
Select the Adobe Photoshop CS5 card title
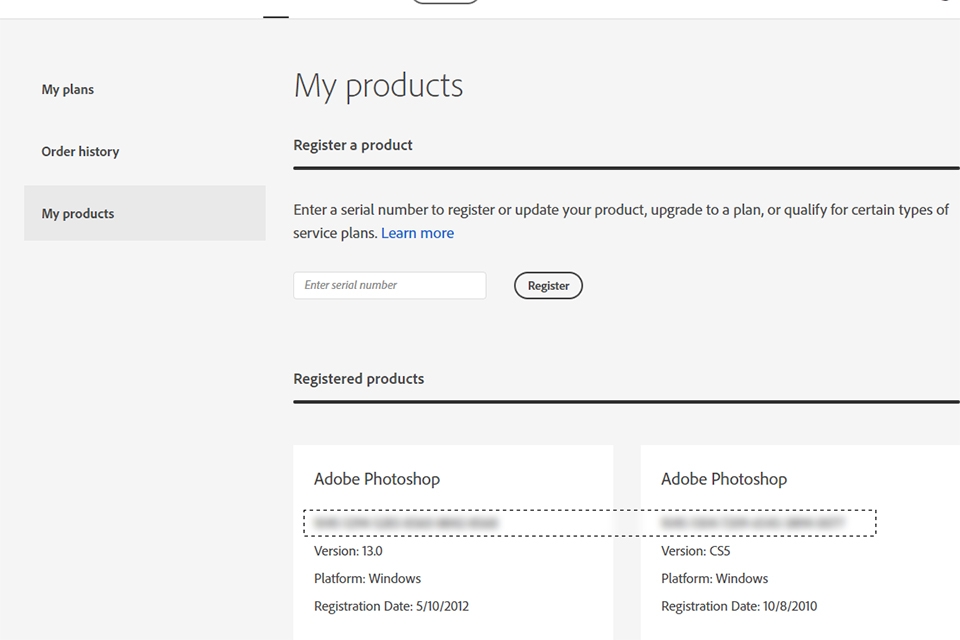tap(724, 479)
